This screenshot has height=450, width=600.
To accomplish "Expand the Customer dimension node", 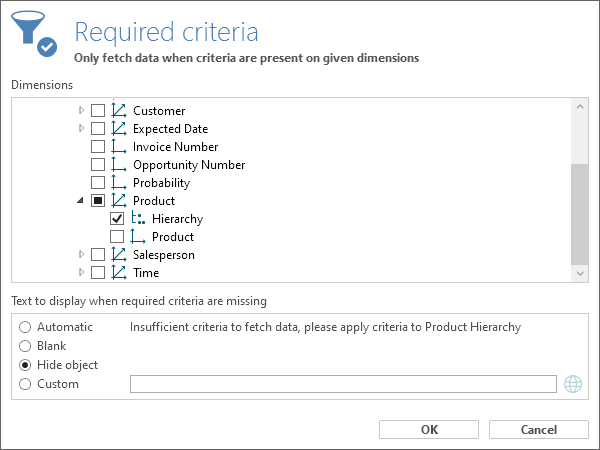I will tap(81, 110).
